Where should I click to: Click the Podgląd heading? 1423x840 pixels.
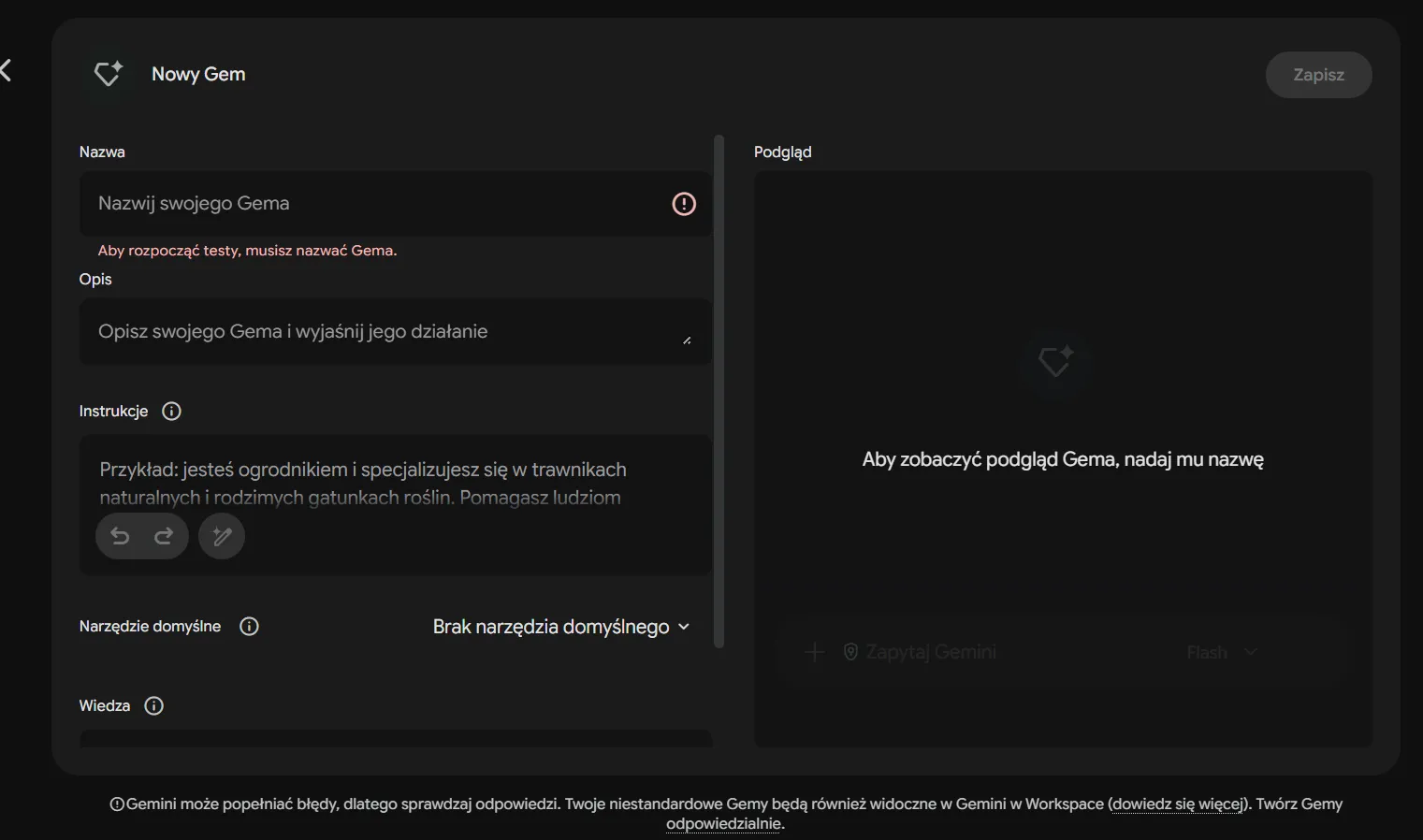[783, 152]
